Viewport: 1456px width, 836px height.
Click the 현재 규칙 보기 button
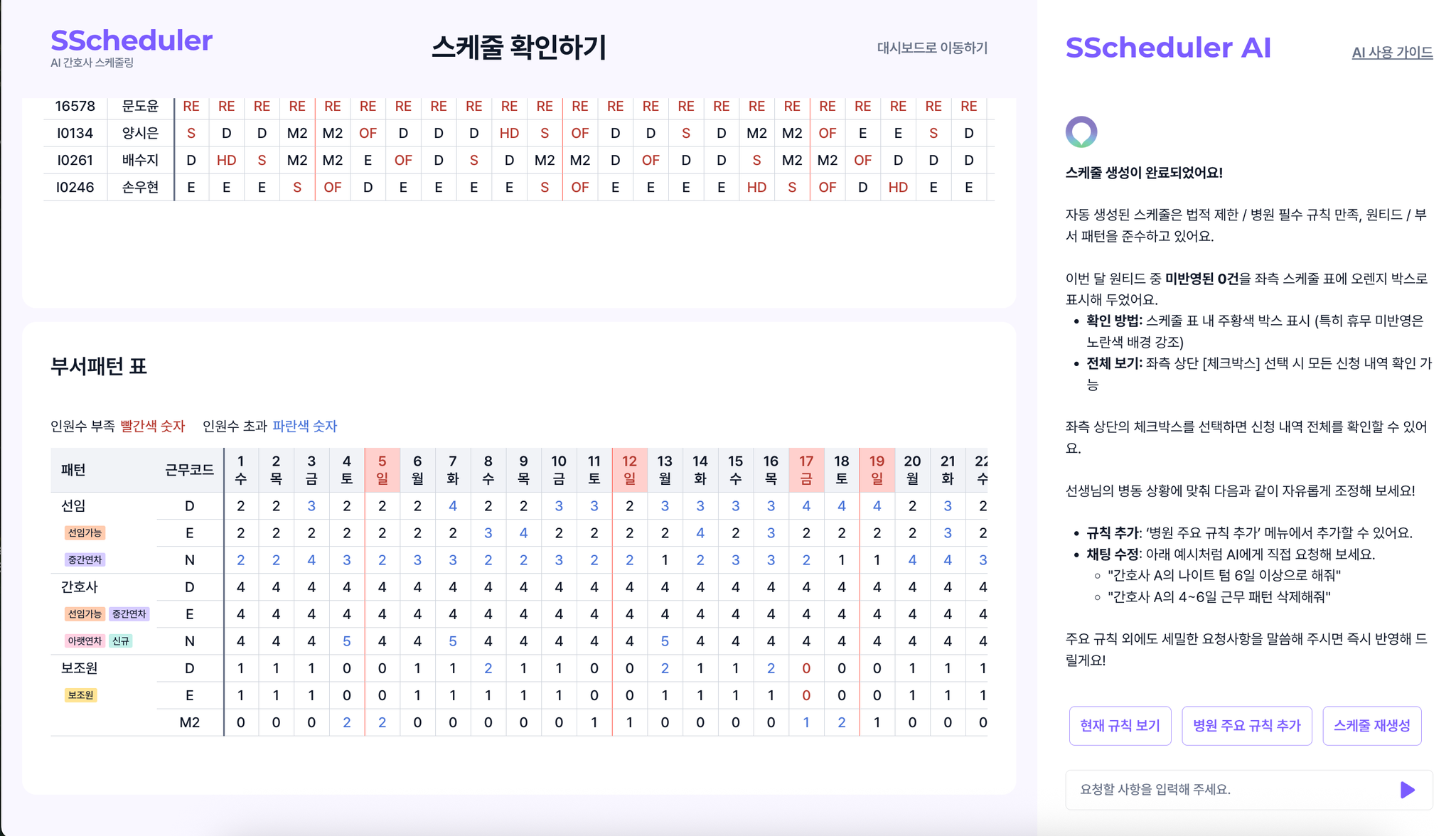pos(1120,726)
